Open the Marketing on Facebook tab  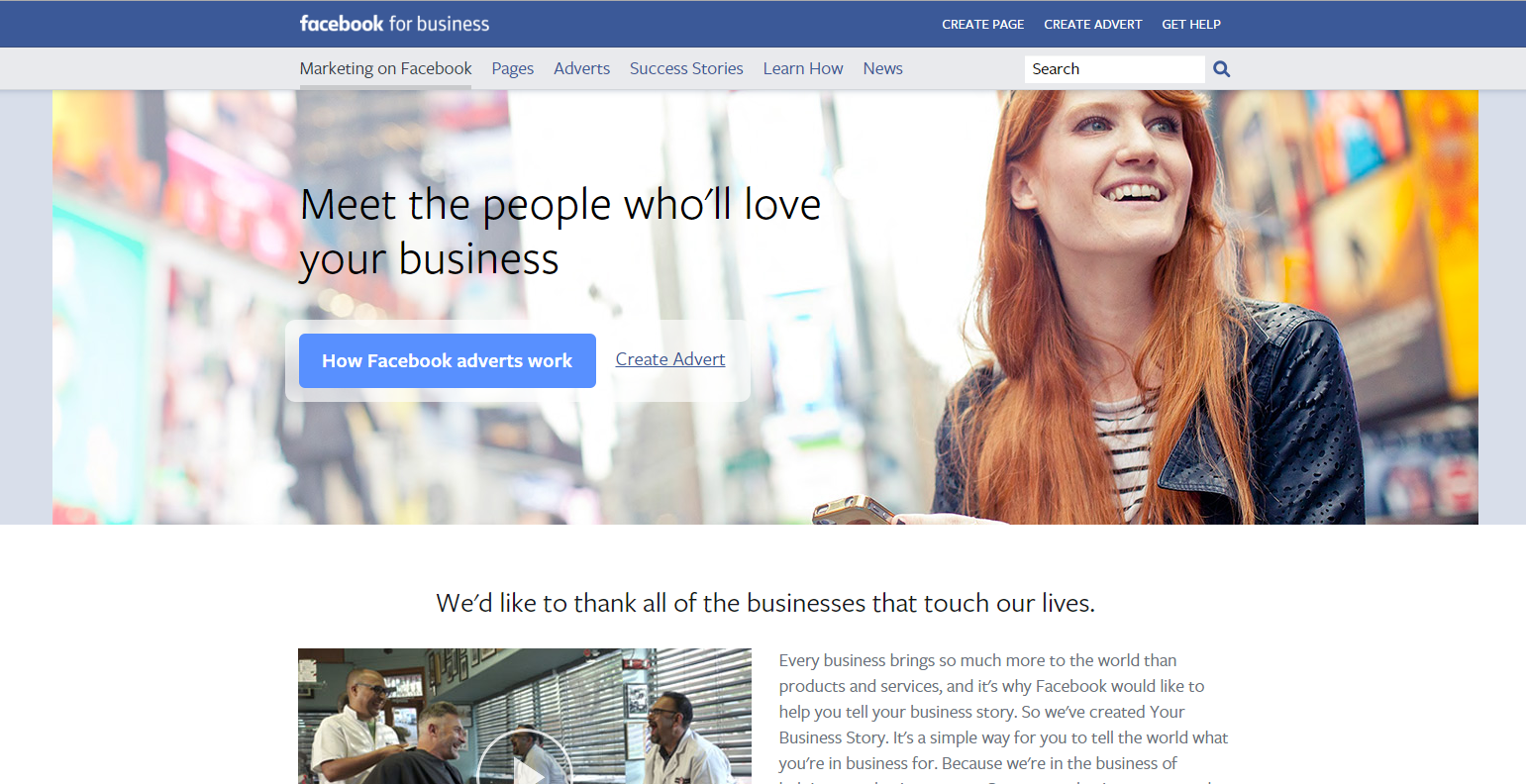(x=385, y=68)
